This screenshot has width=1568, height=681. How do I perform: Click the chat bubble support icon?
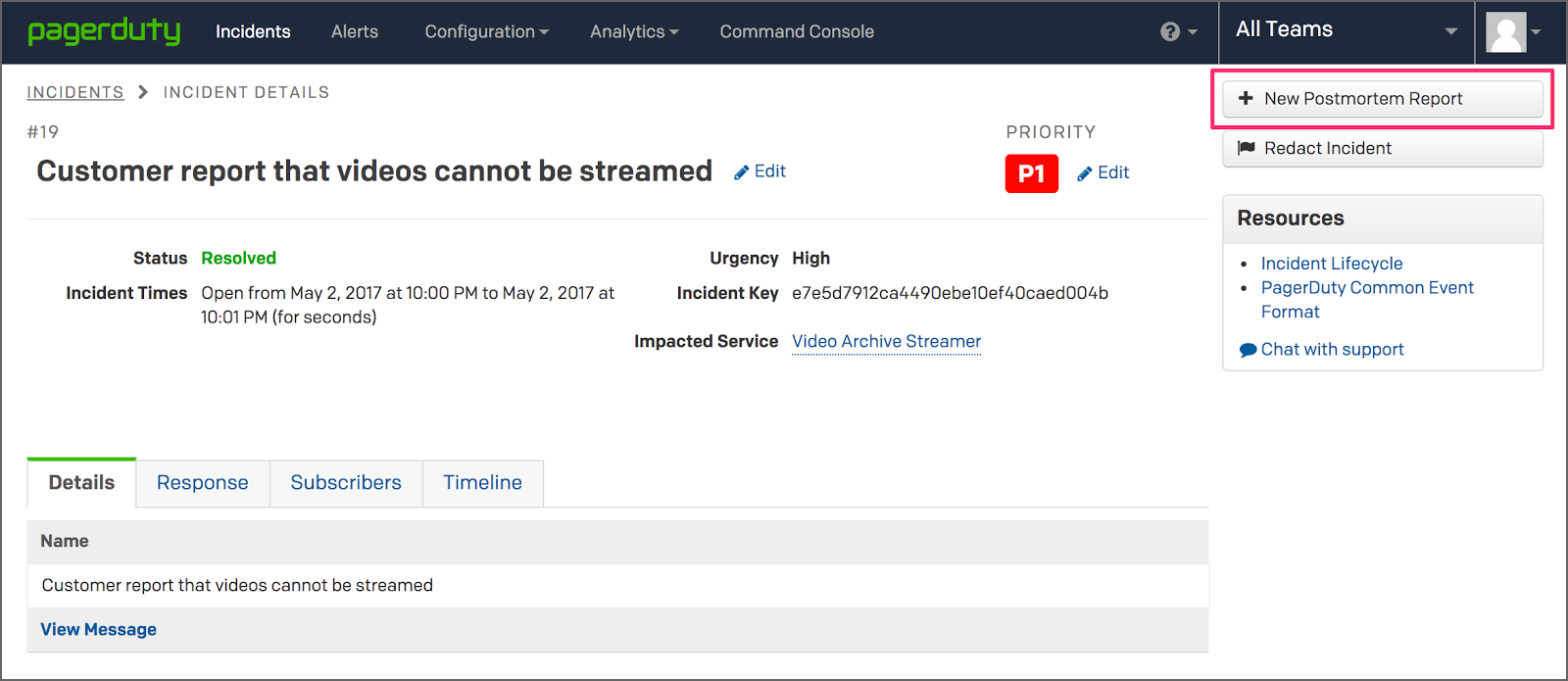(1248, 350)
